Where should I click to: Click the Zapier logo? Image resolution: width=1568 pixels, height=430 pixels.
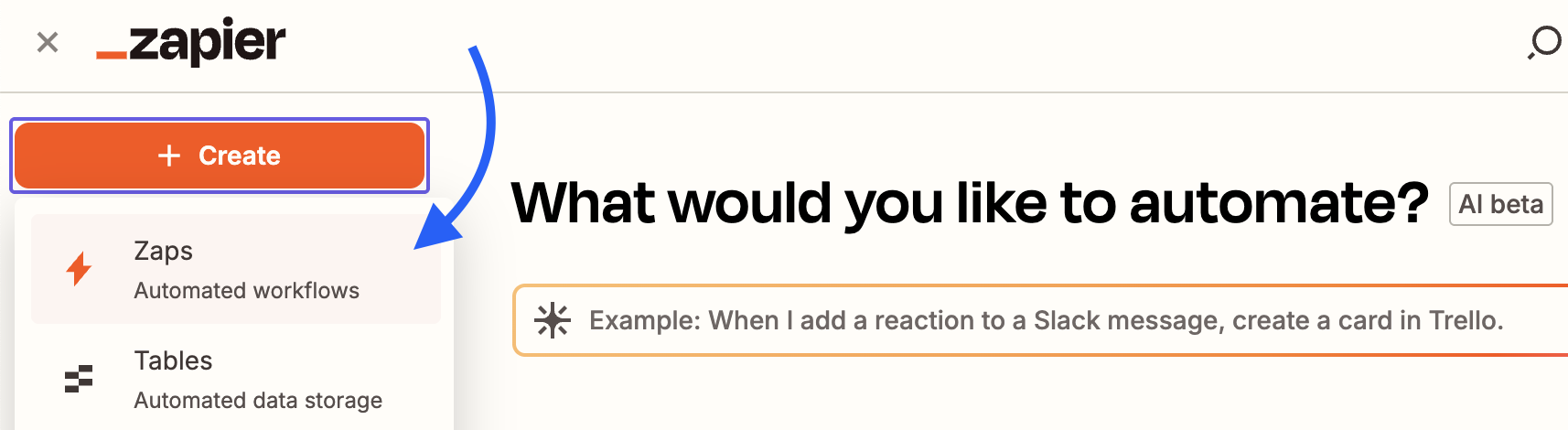tap(191, 42)
